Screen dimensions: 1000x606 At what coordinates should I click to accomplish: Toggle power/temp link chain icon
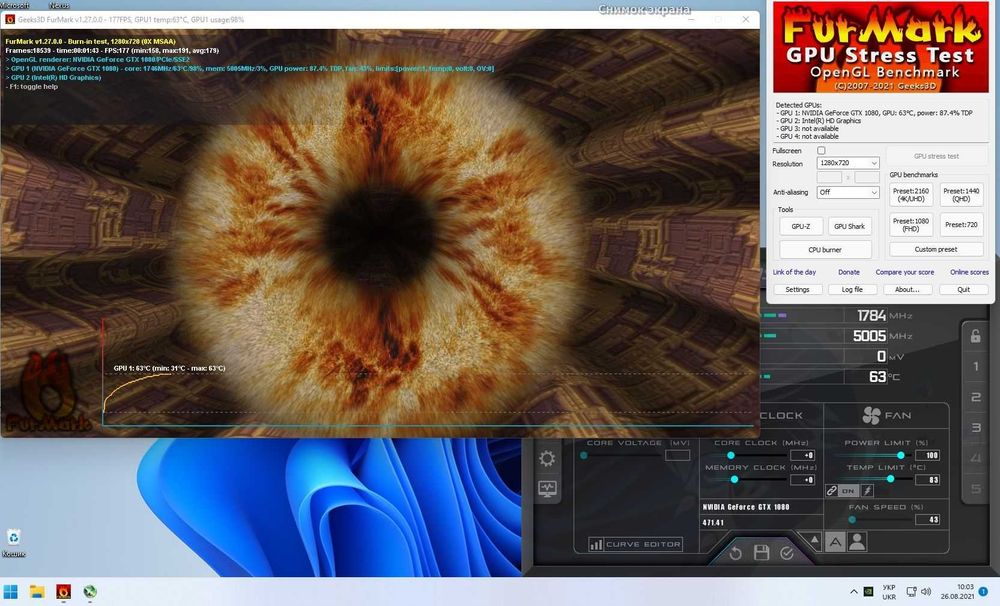tap(832, 491)
